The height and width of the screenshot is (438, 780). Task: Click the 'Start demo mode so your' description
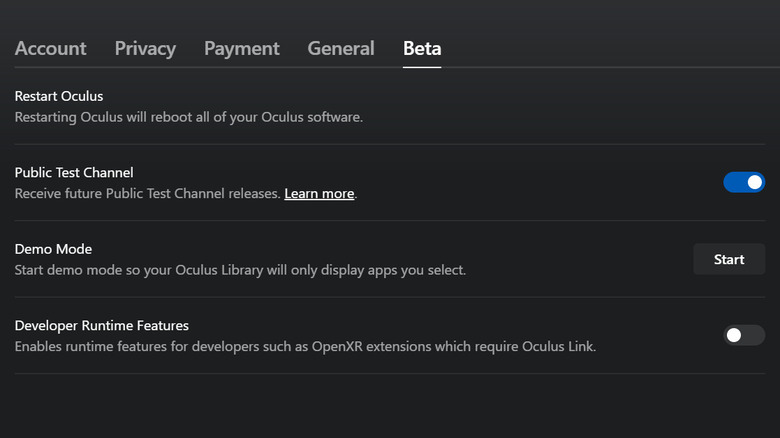[x=240, y=270]
